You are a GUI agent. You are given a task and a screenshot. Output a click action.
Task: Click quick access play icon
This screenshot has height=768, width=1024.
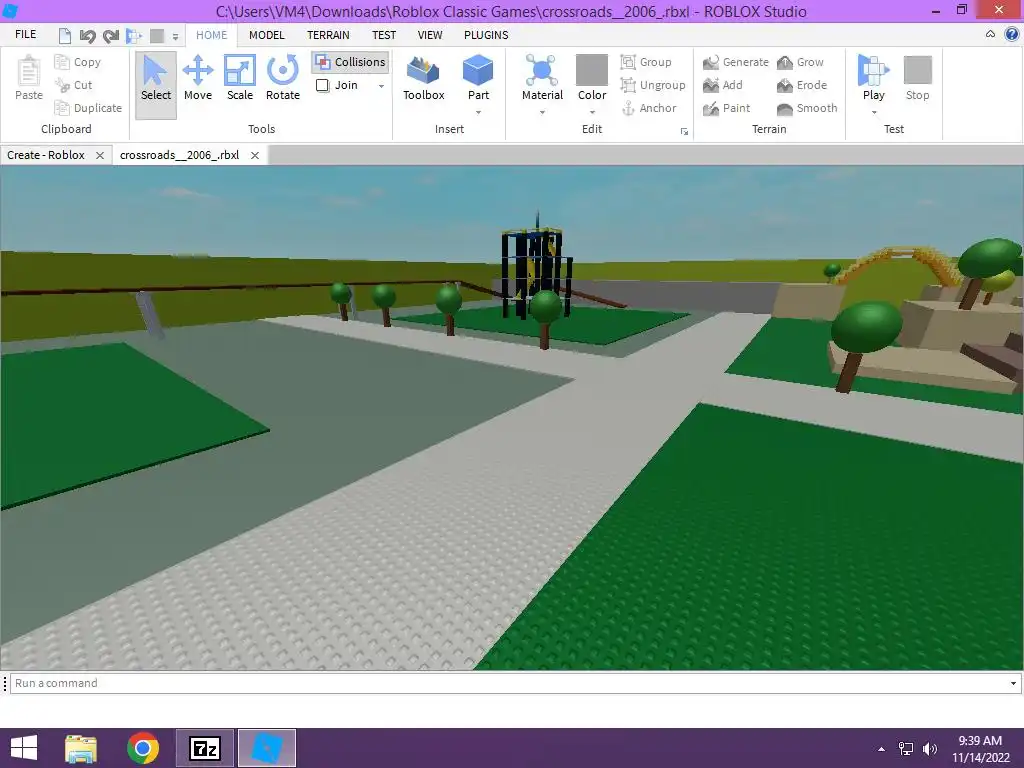[x=133, y=35]
